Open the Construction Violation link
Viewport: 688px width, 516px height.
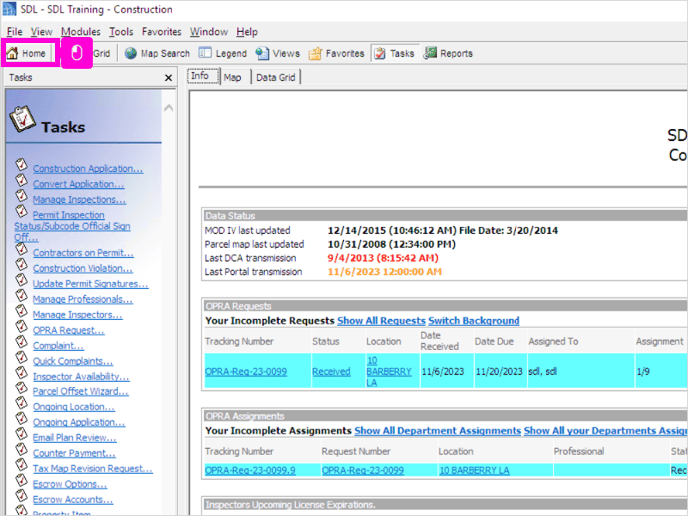click(82, 268)
